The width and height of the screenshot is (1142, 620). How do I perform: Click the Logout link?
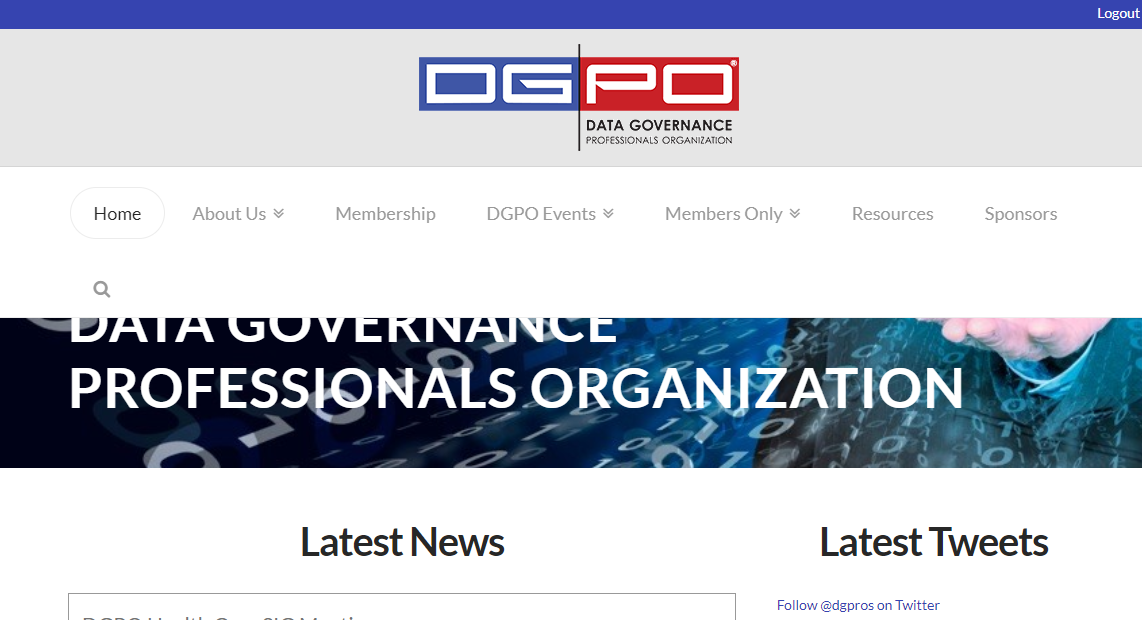1118,13
